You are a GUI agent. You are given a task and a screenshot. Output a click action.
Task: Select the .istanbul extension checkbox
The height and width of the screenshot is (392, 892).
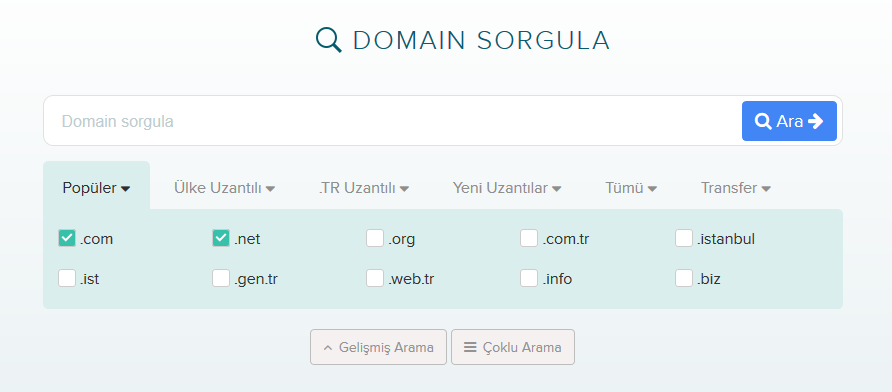coord(684,238)
